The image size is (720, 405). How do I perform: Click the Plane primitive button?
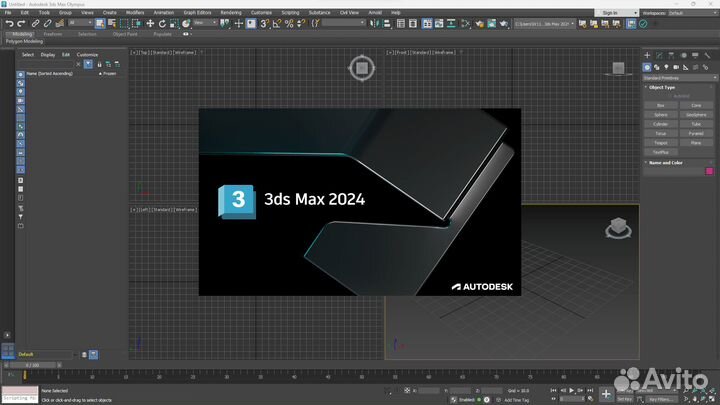696,143
